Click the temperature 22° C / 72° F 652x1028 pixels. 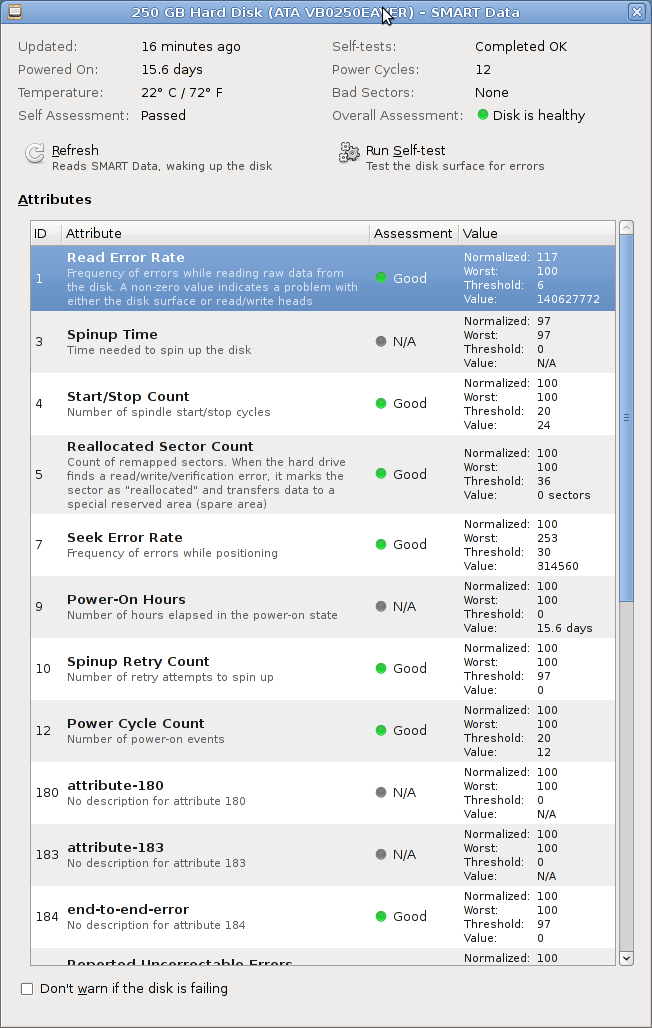tap(182, 92)
